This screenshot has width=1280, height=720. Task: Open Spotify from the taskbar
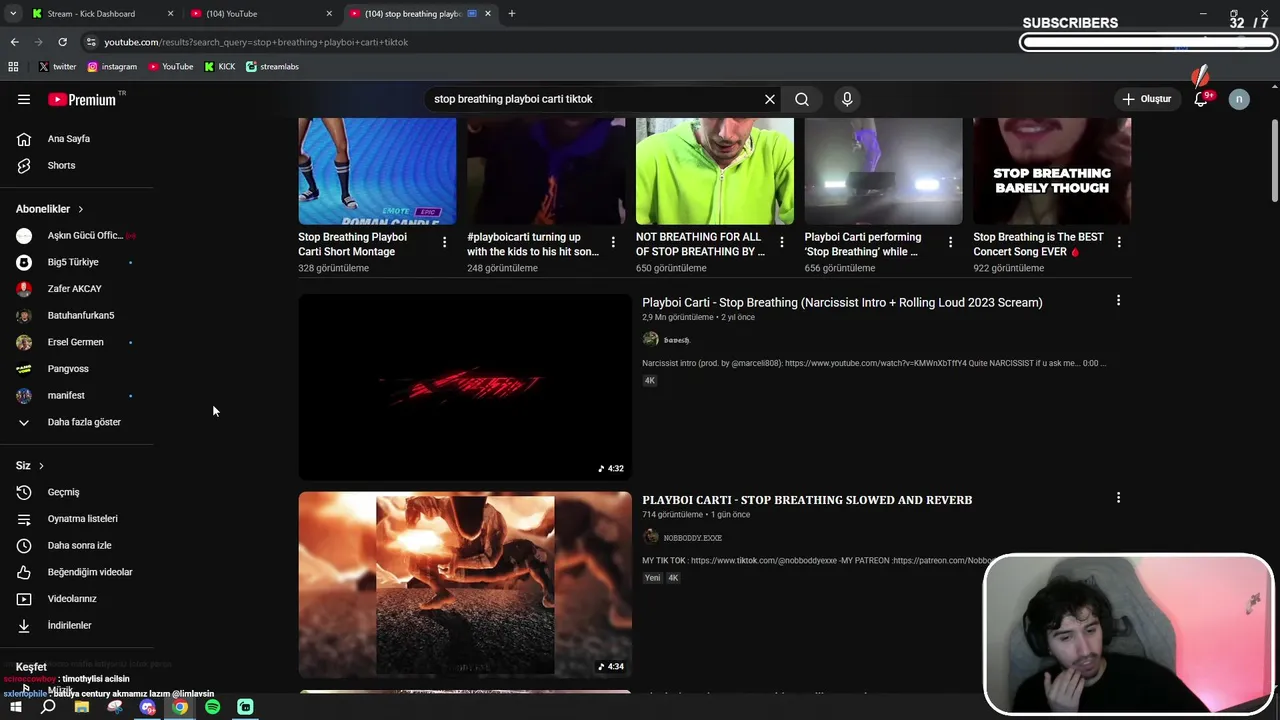(212, 707)
